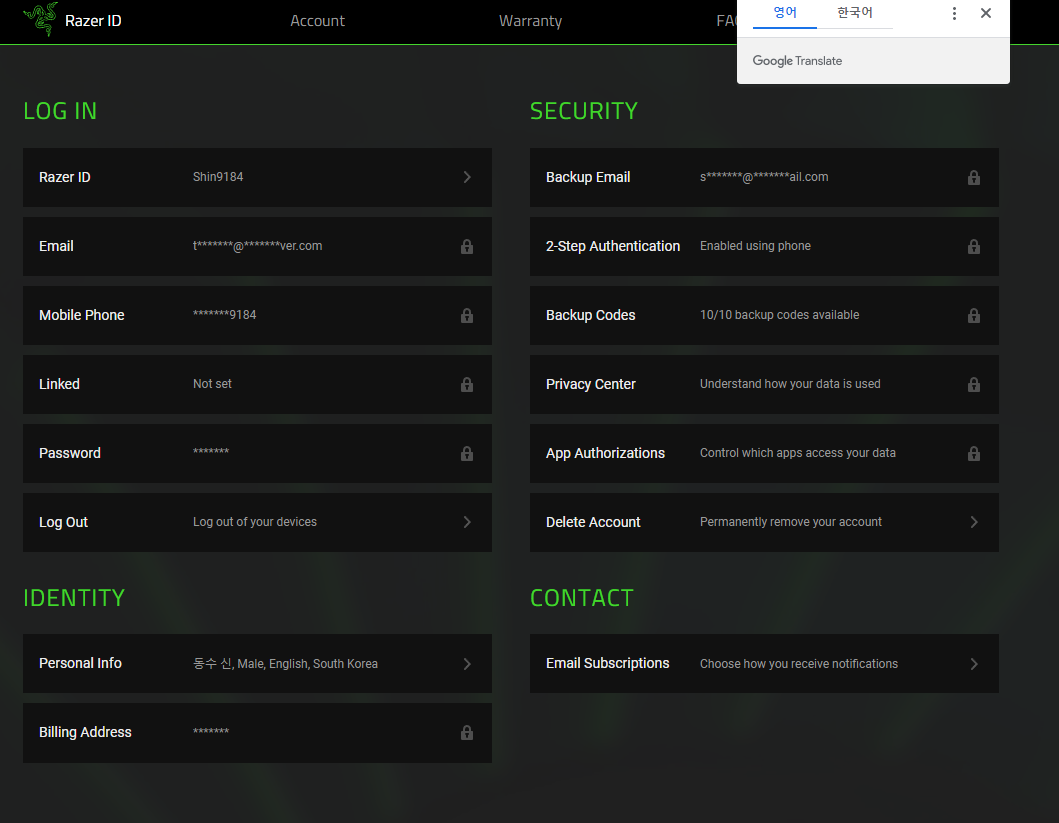Select the 영어 translate tab

click(785, 13)
